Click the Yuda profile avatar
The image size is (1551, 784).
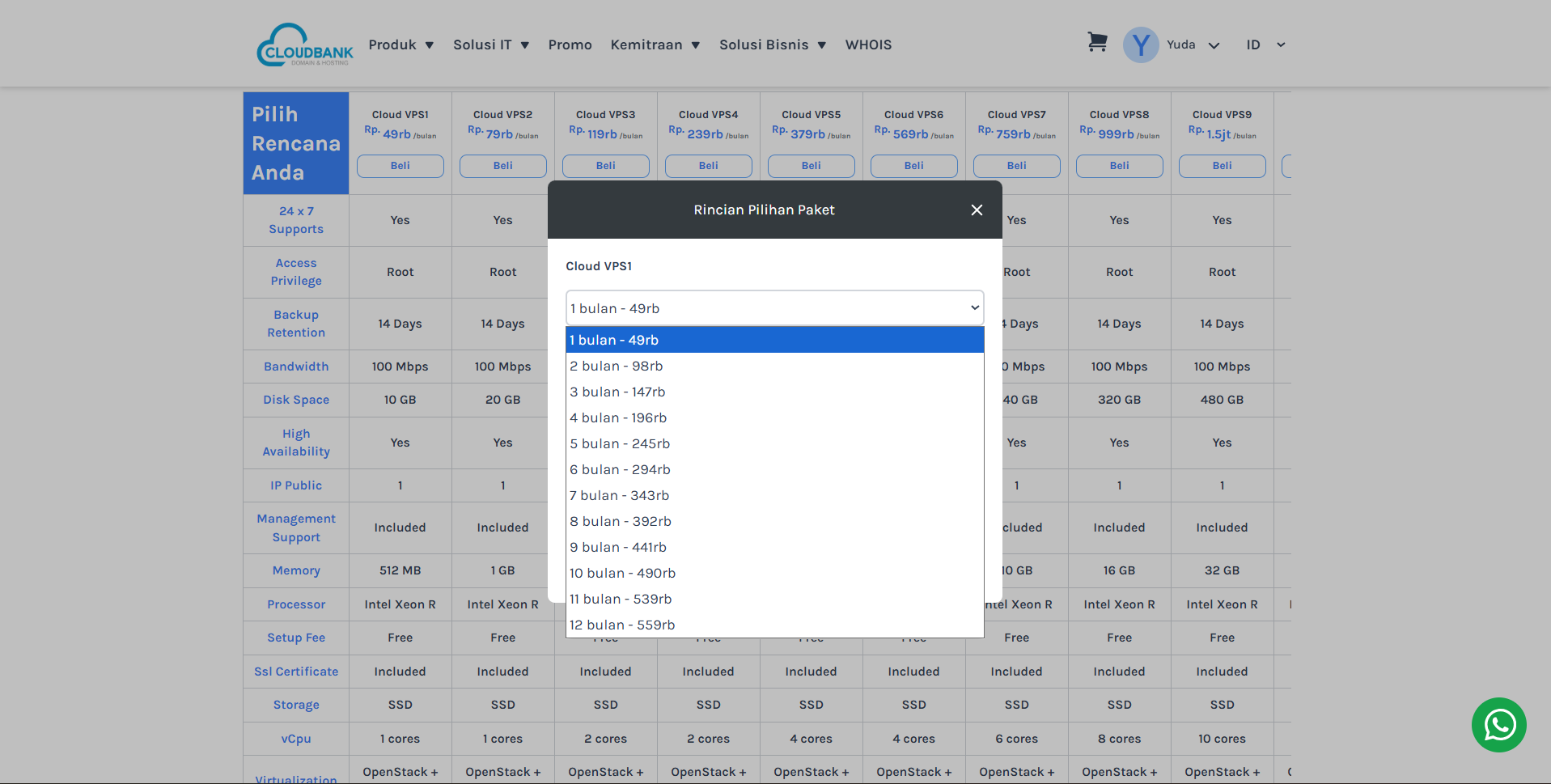pos(1141,45)
